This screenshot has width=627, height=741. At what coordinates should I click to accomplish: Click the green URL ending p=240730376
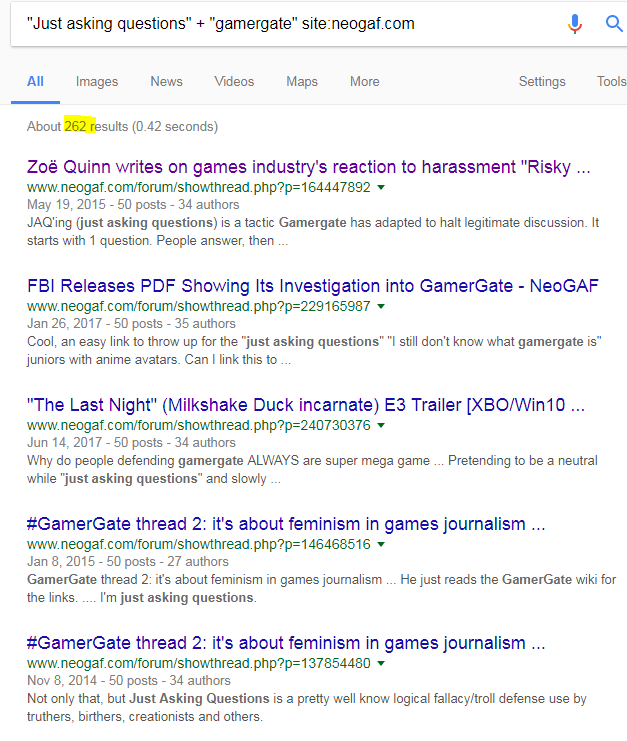[198, 426]
